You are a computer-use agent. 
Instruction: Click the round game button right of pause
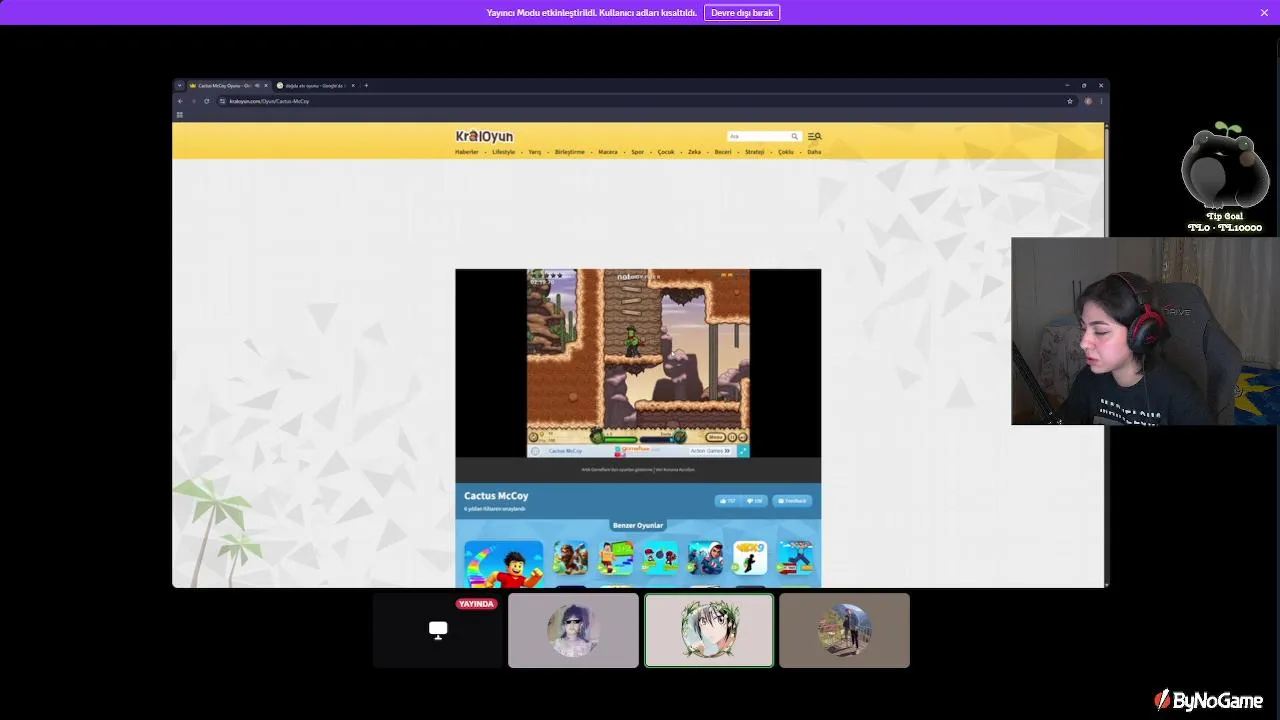(743, 437)
